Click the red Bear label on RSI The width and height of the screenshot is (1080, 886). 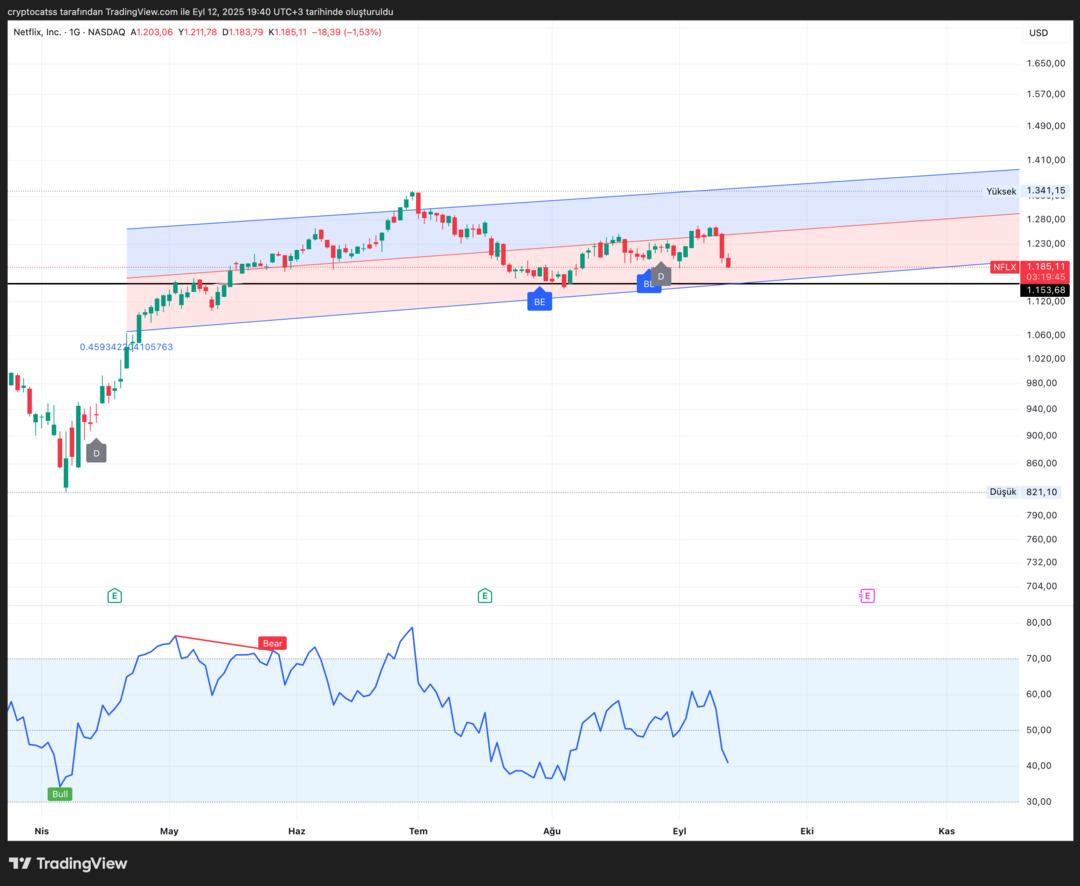pos(273,643)
